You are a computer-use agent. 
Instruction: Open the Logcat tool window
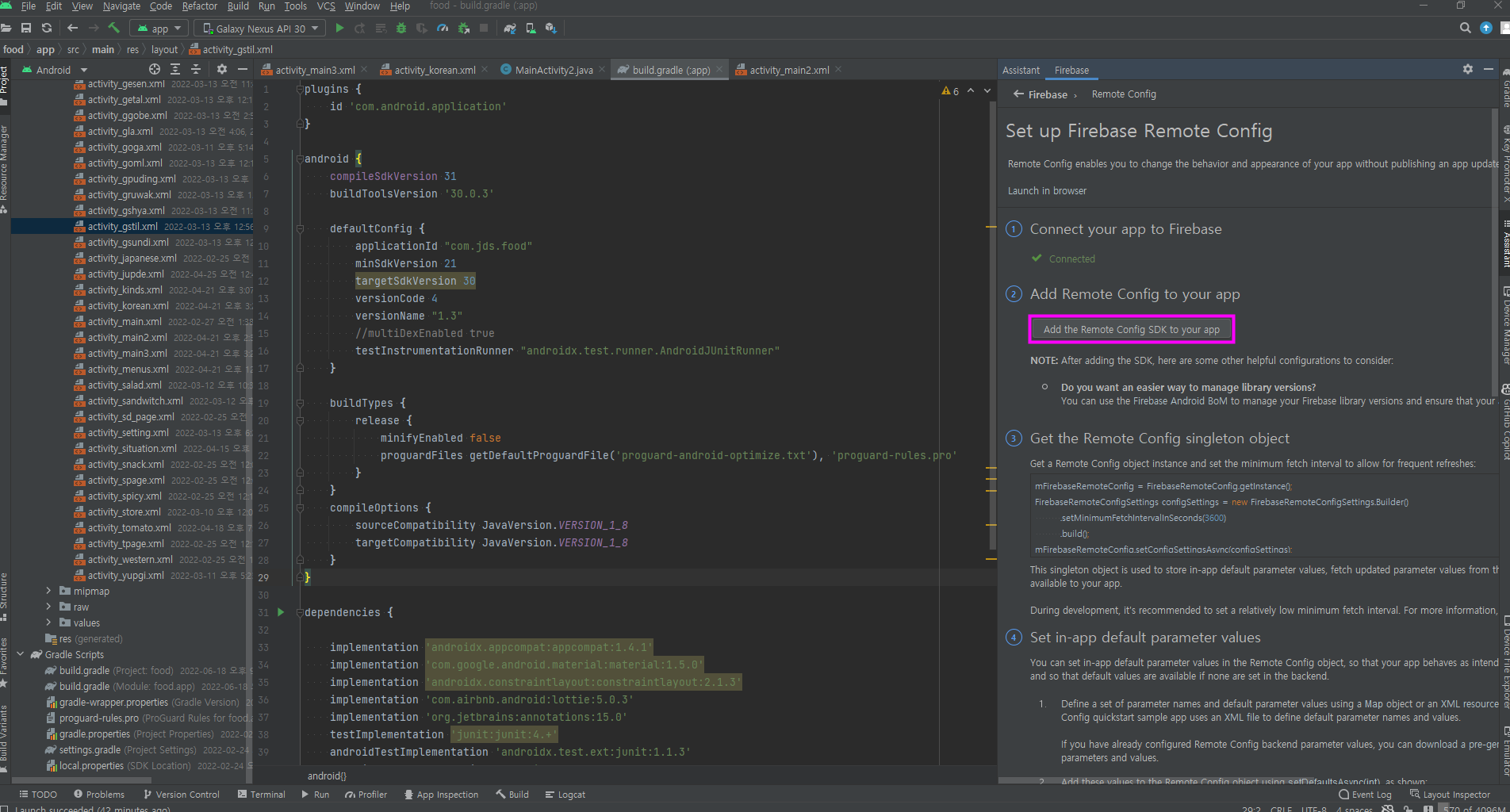pyautogui.click(x=565, y=795)
